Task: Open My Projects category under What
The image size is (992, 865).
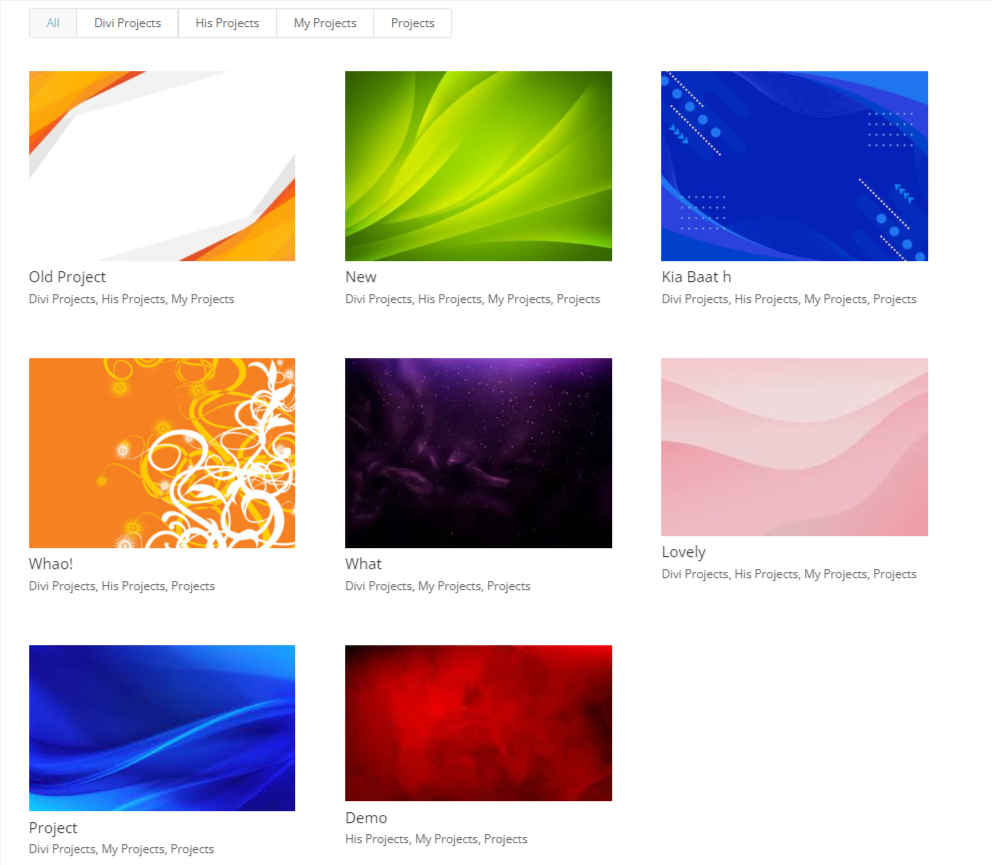Action: (x=449, y=586)
